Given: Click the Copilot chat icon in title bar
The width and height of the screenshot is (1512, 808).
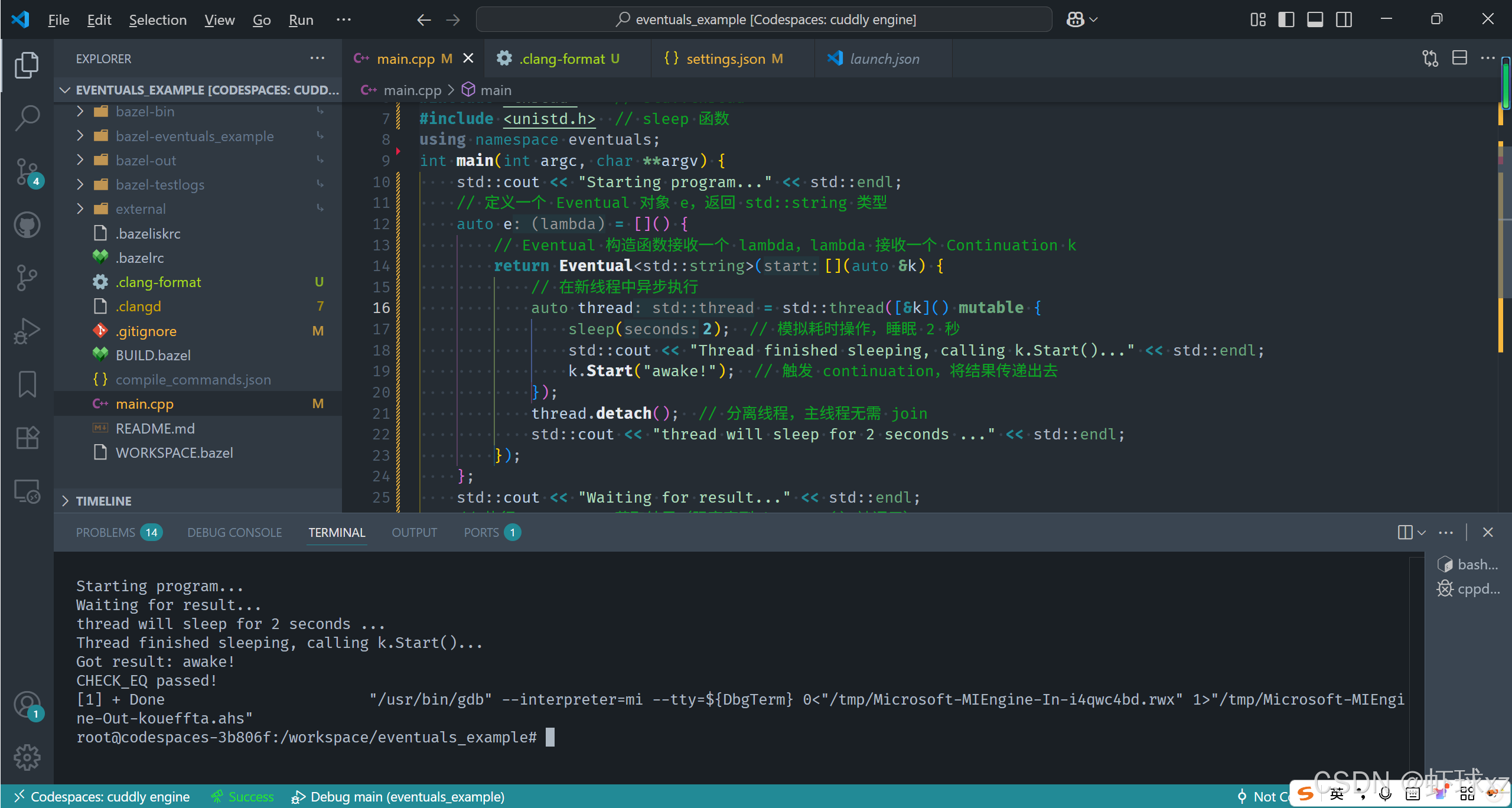Looking at the screenshot, I should [x=1075, y=19].
